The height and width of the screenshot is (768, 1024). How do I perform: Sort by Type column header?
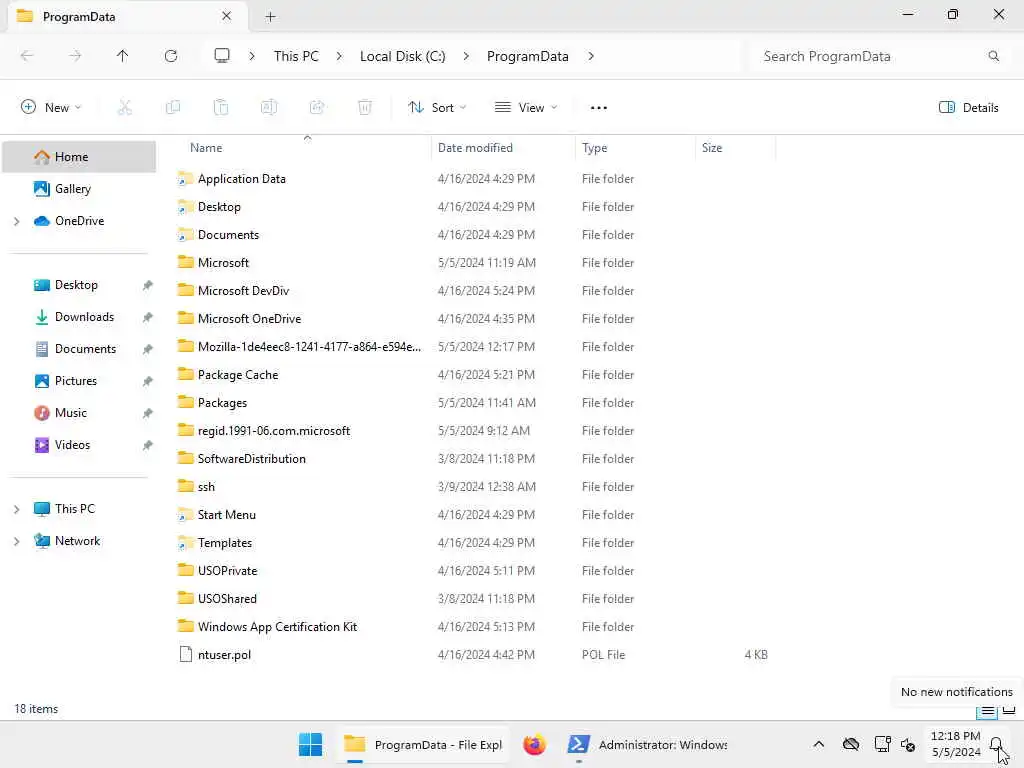click(x=594, y=148)
